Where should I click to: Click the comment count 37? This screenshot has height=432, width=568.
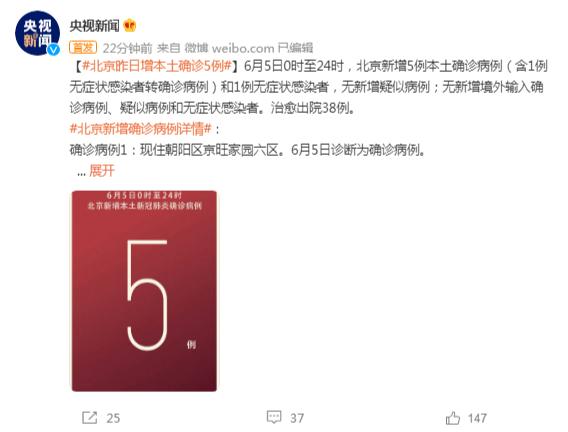297,418
